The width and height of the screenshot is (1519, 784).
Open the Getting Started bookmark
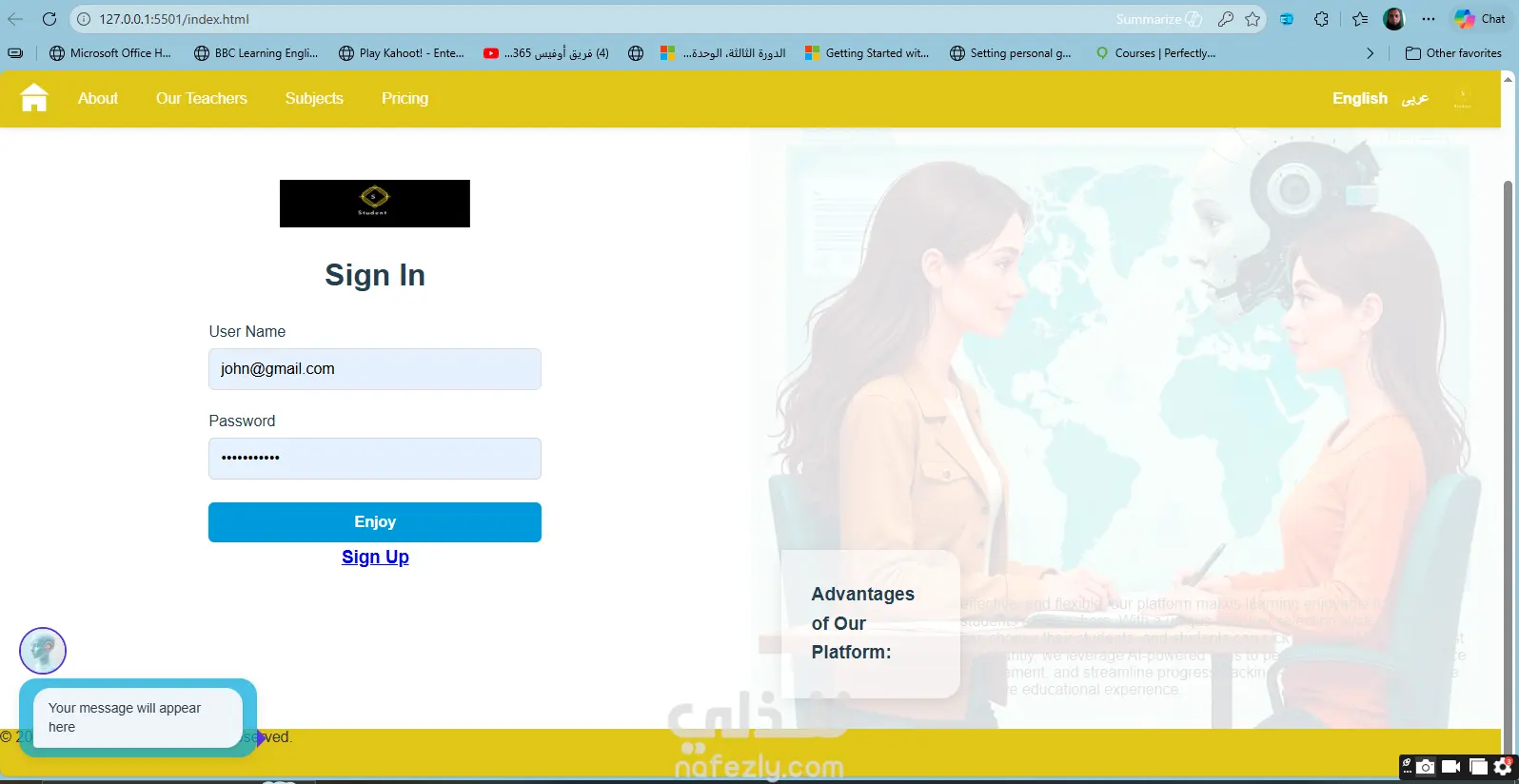[867, 53]
